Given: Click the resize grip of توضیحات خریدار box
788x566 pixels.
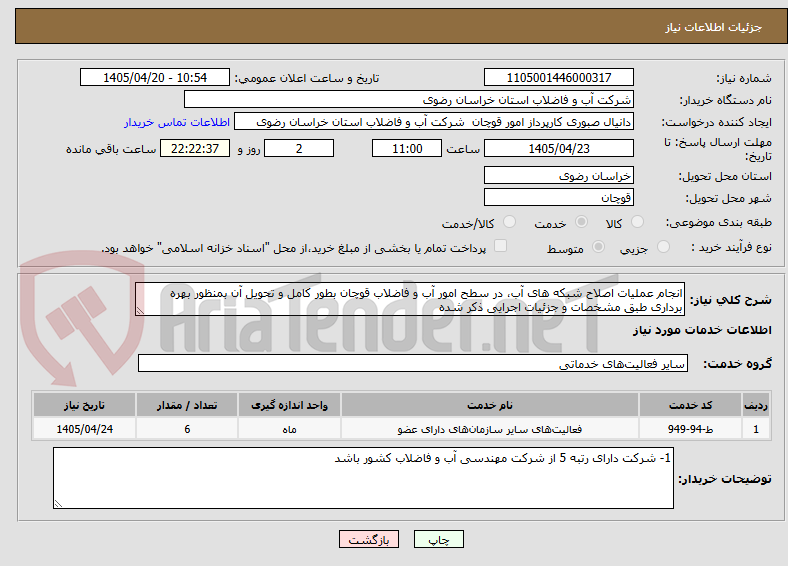Looking at the screenshot, I should [x=58, y=504].
